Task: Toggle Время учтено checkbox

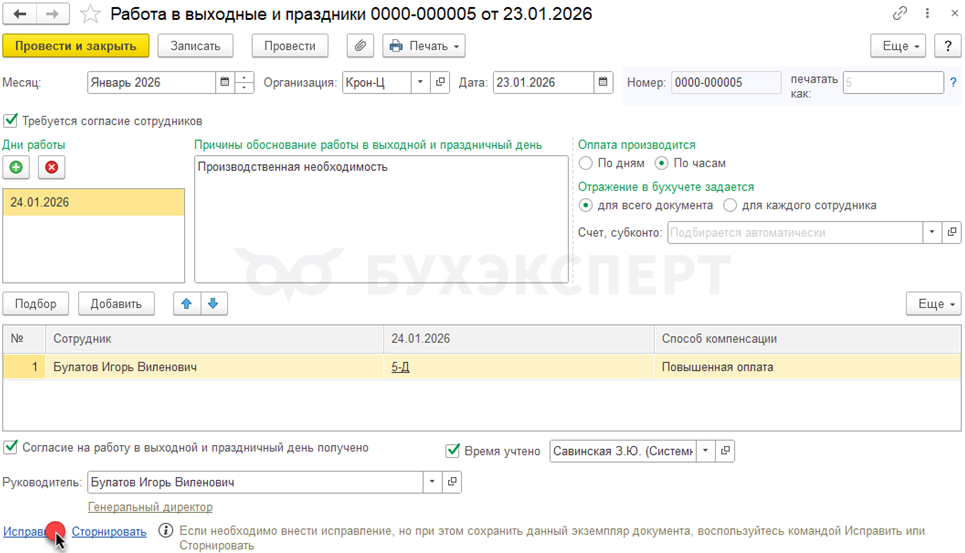Action: point(453,451)
